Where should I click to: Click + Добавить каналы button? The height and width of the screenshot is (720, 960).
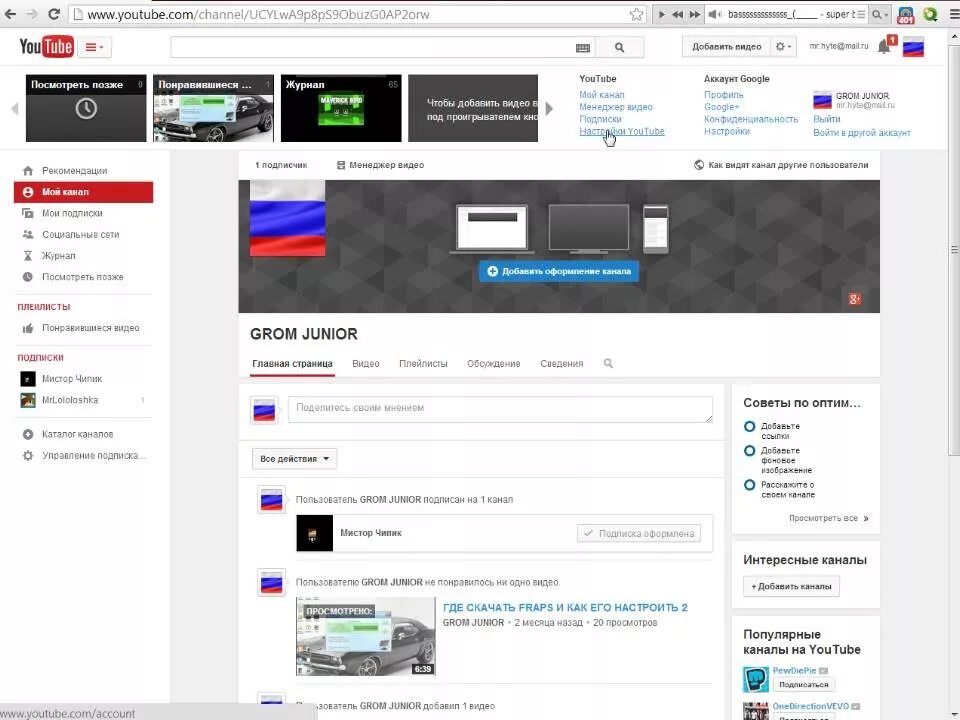pos(791,587)
